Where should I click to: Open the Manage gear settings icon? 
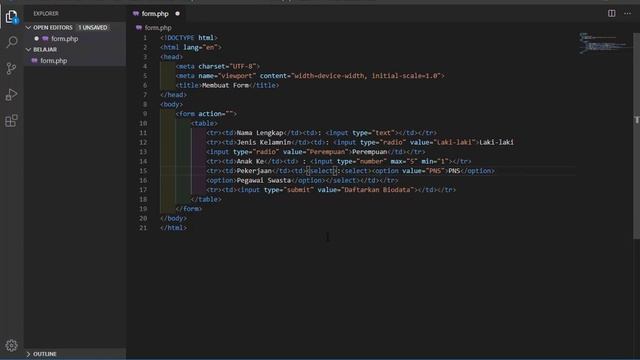(11, 345)
